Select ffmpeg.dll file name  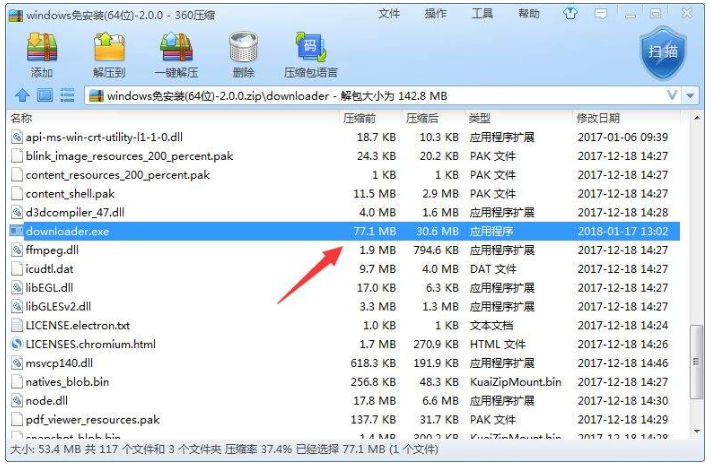point(52,250)
